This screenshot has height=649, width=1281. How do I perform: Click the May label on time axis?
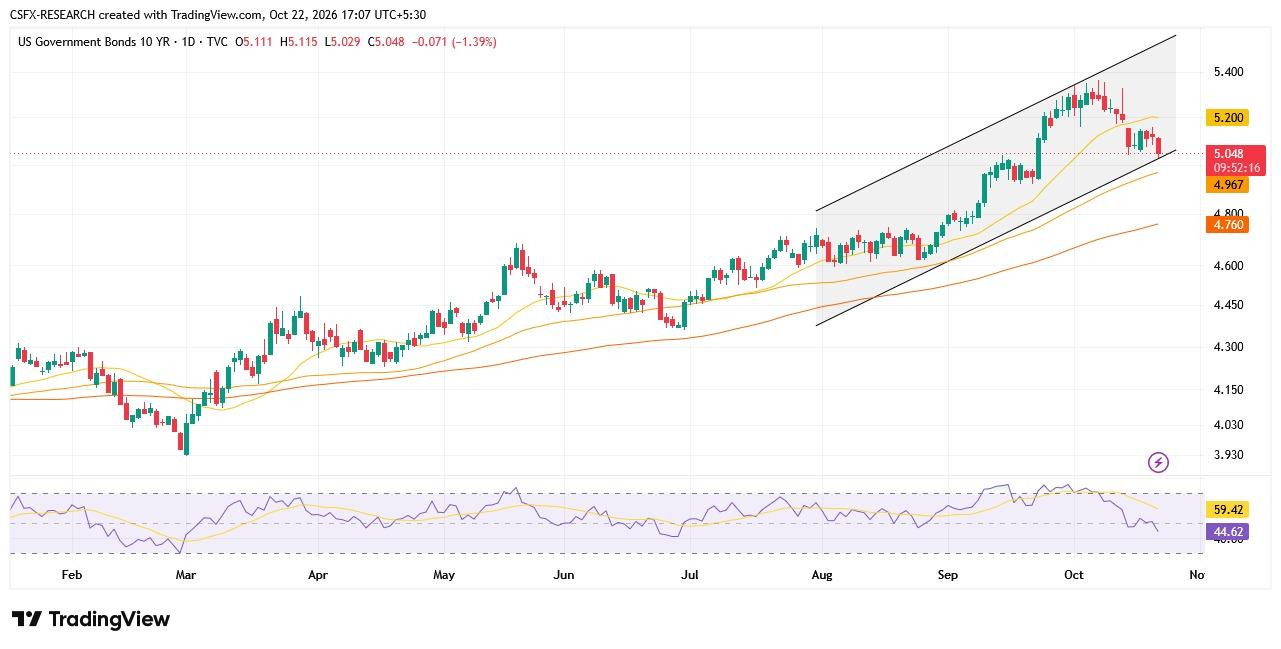(x=444, y=575)
